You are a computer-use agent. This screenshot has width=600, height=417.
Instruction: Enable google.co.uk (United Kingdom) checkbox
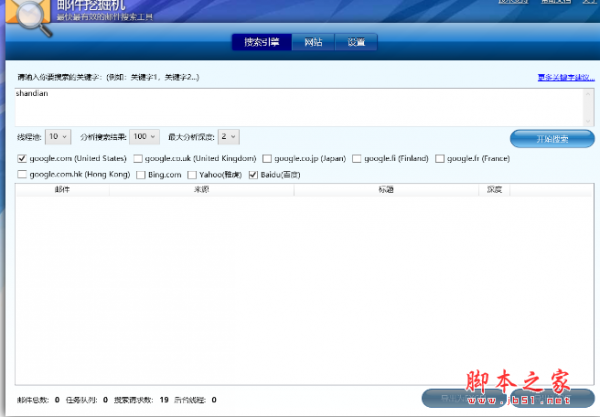pyautogui.click(x=138, y=158)
